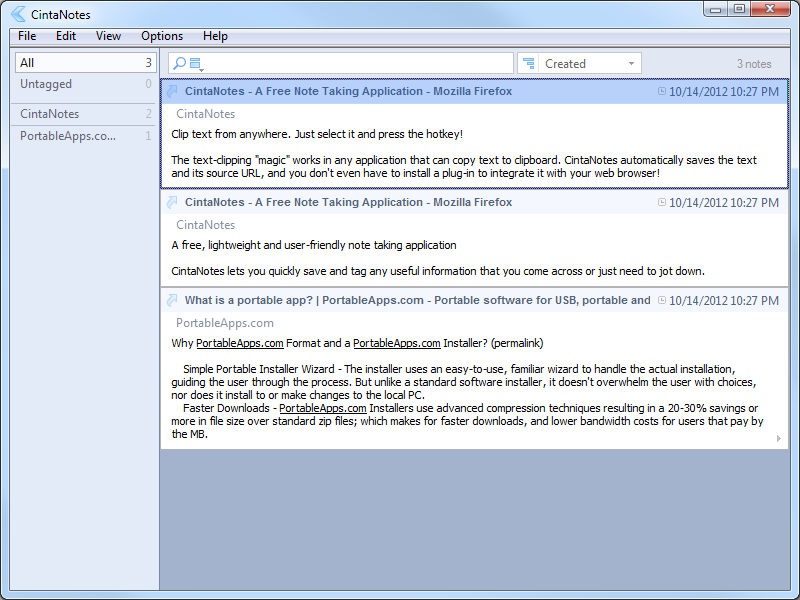Viewport: 800px width, 600px height.
Task: Click the 'A free, lightweight and user-friendly' text
Action: click(x=314, y=245)
